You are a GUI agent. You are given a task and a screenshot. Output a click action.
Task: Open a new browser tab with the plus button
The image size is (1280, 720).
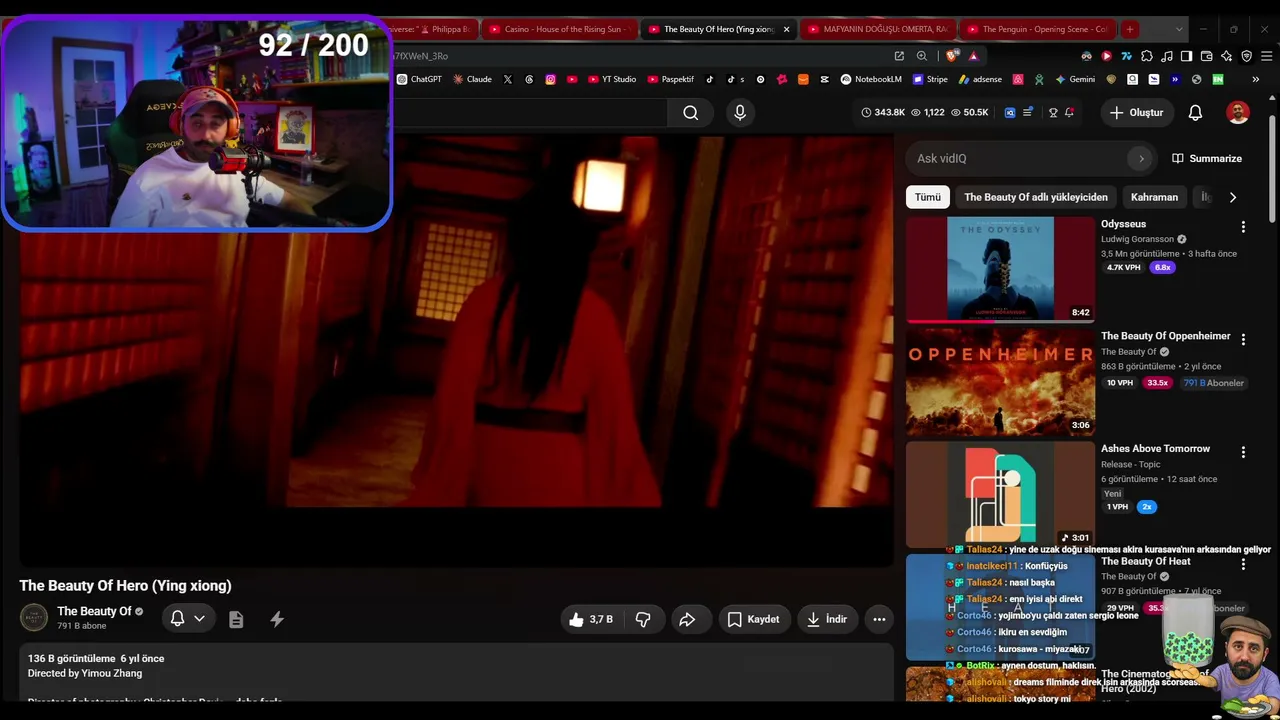(x=1130, y=29)
